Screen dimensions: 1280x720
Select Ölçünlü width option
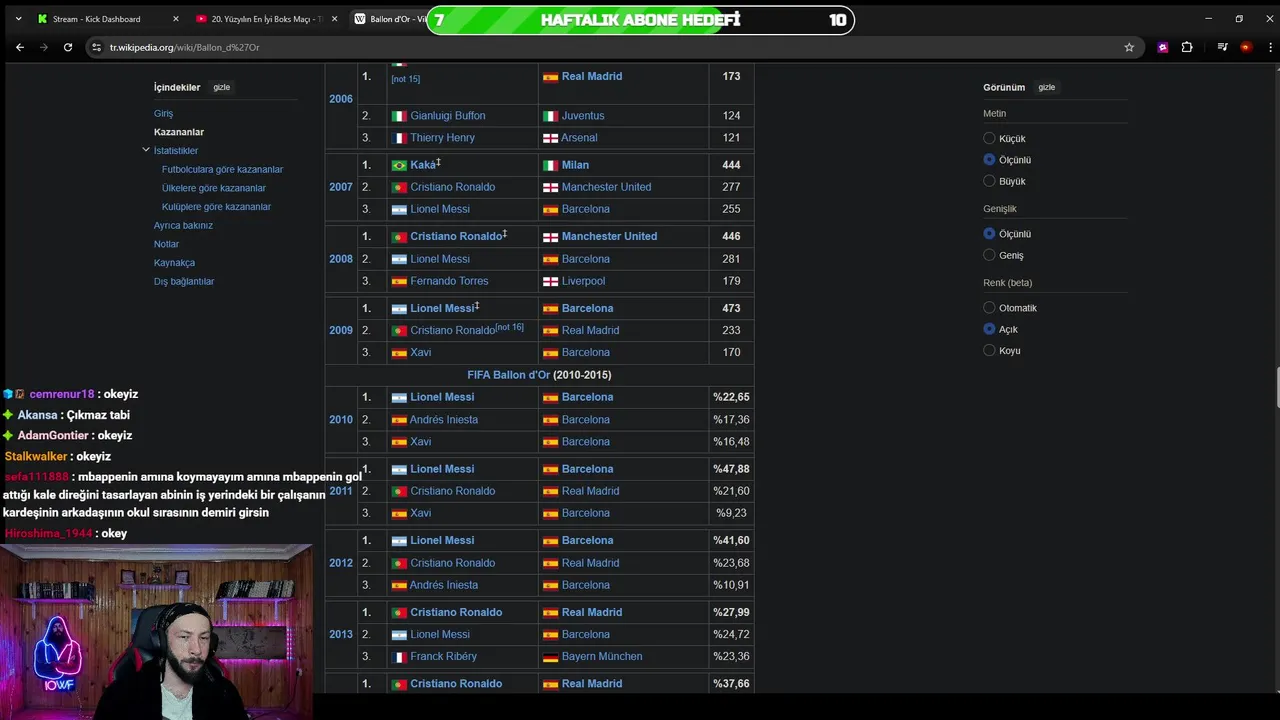(989, 234)
